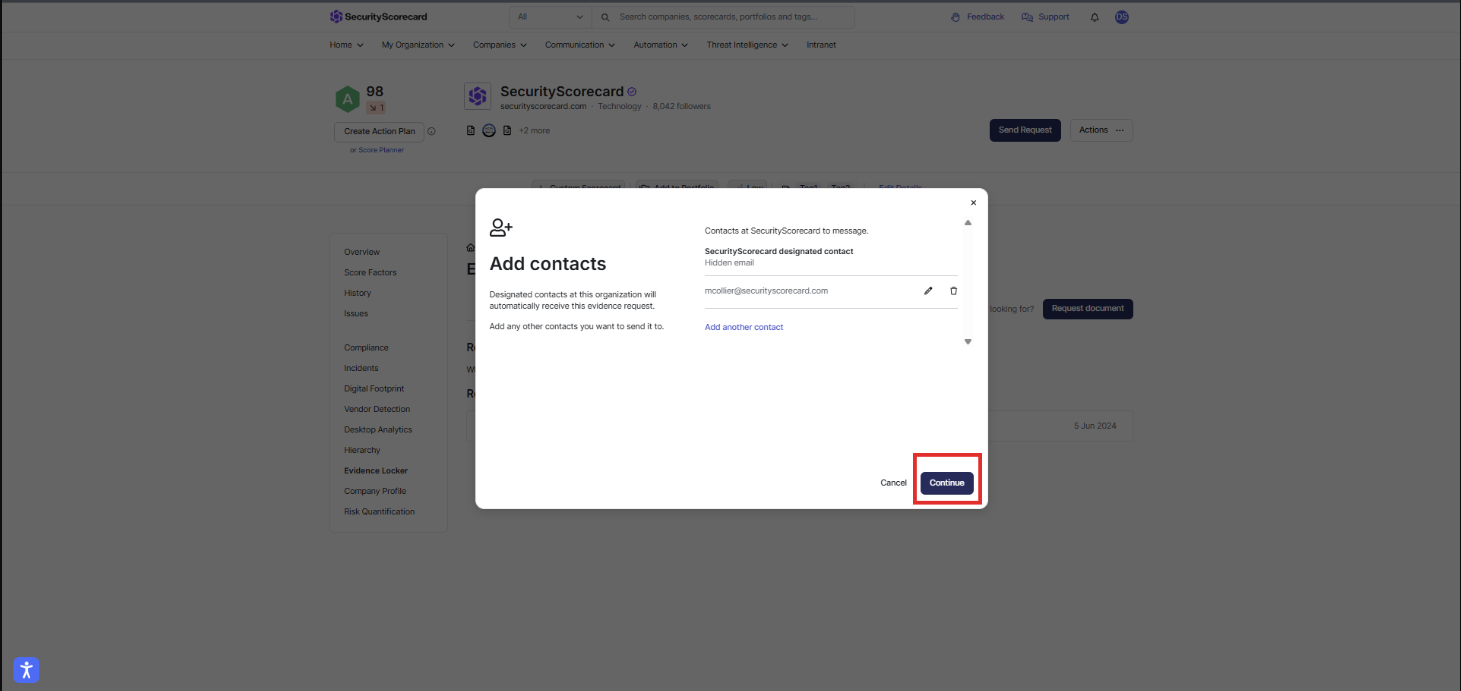
Task: Open notifications bell icon
Action: (1094, 17)
